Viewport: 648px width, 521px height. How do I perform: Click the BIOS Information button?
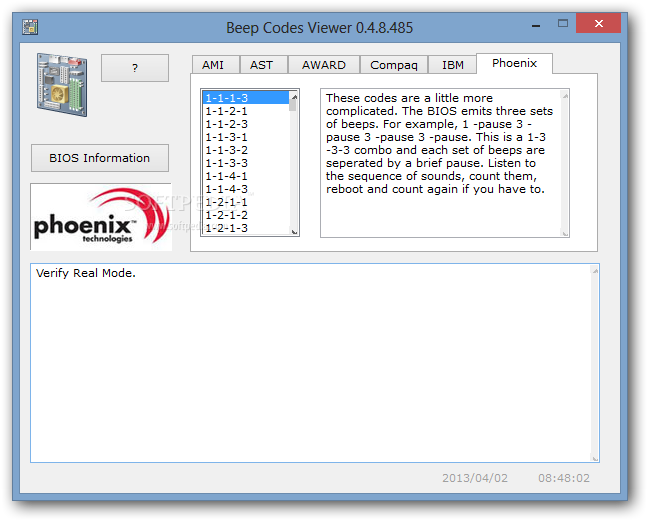tap(100, 158)
